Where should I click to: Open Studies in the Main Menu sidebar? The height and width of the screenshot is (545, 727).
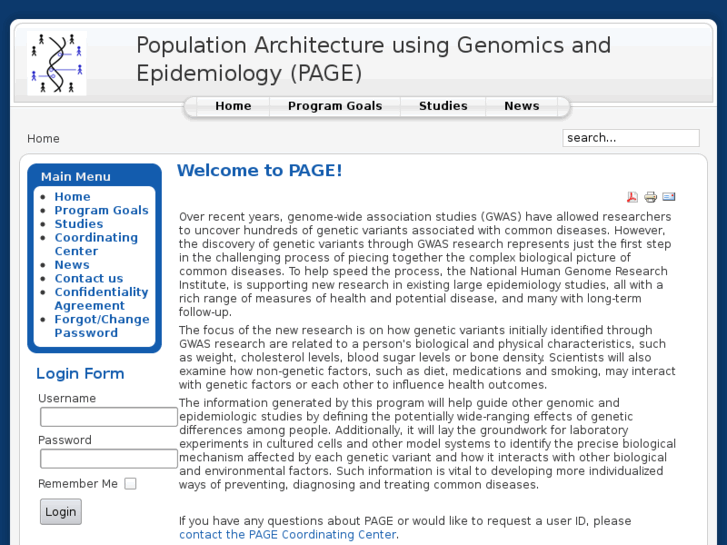tap(79, 224)
